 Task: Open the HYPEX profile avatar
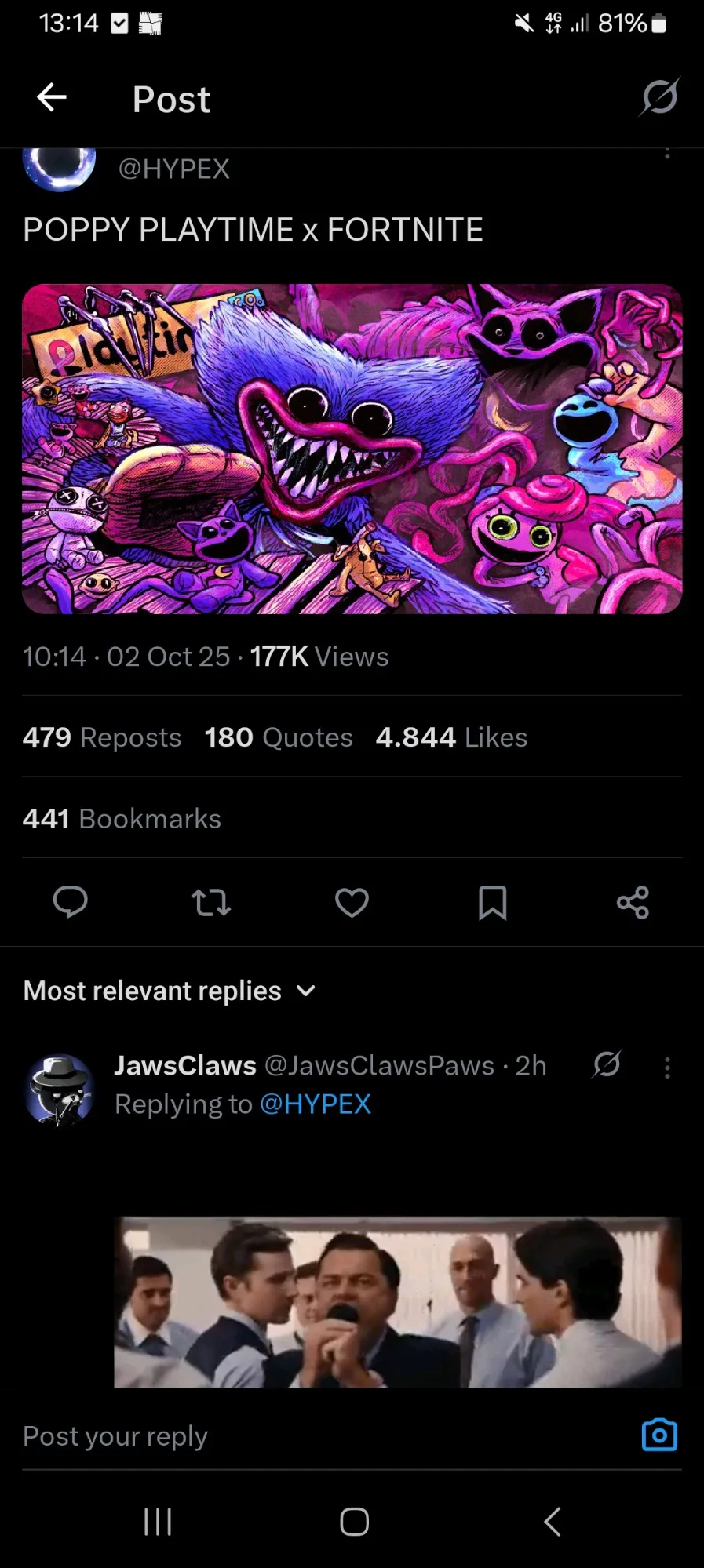coord(60,166)
